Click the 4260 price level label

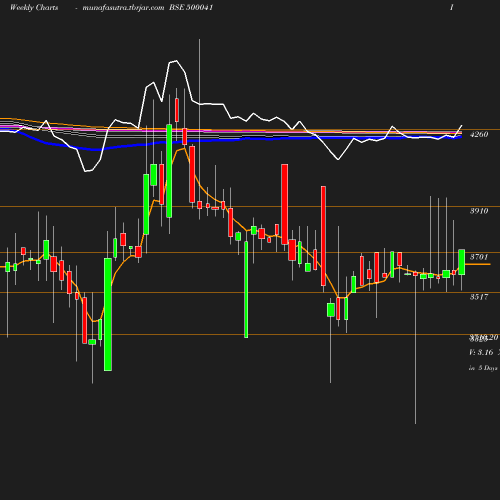479,134
